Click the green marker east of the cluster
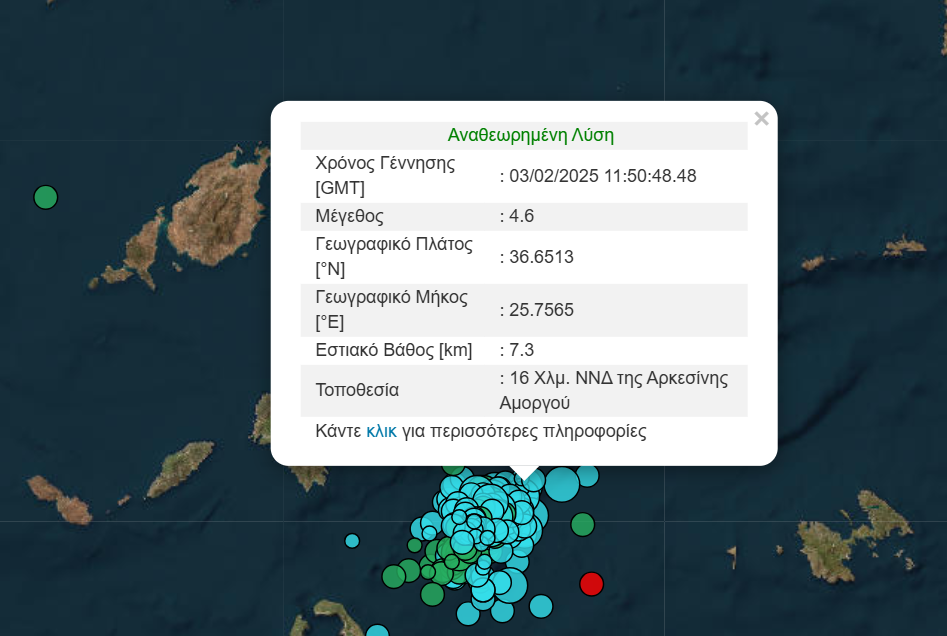Image resolution: width=947 pixels, height=636 pixels. point(582,524)
